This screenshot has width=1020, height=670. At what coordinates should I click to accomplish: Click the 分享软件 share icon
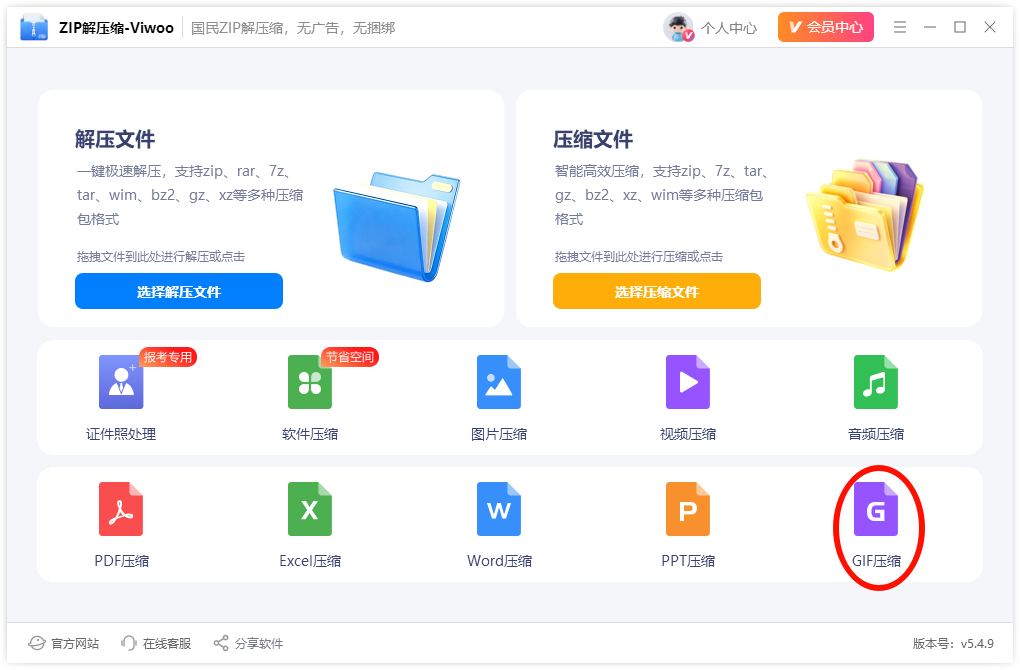click(221, 643)
